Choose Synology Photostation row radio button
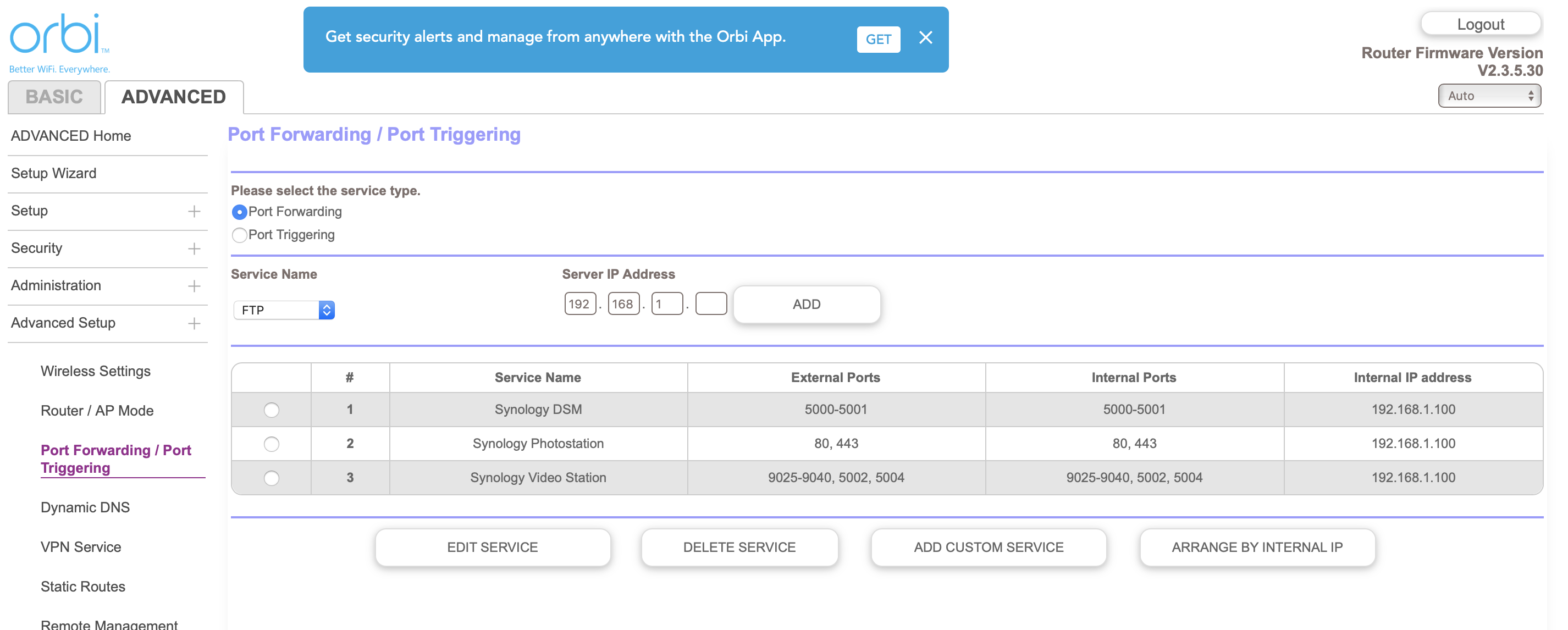 point(272,444)
